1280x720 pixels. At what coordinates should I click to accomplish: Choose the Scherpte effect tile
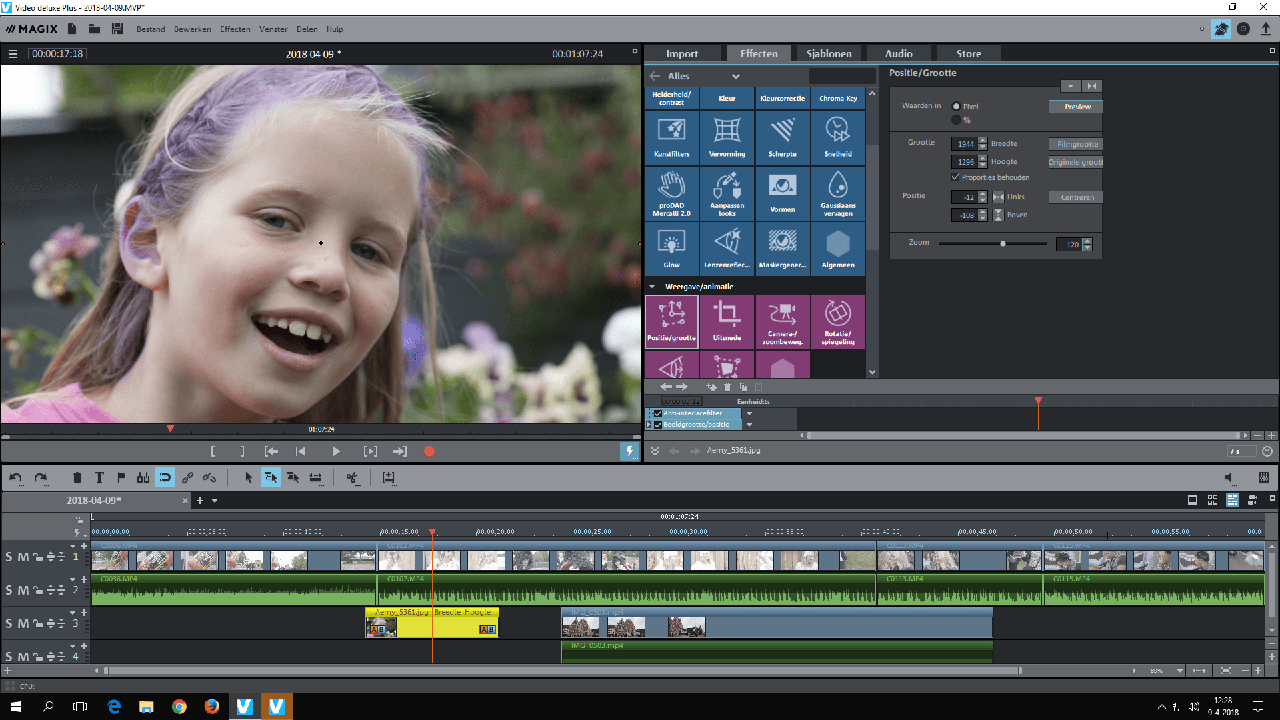782,137
